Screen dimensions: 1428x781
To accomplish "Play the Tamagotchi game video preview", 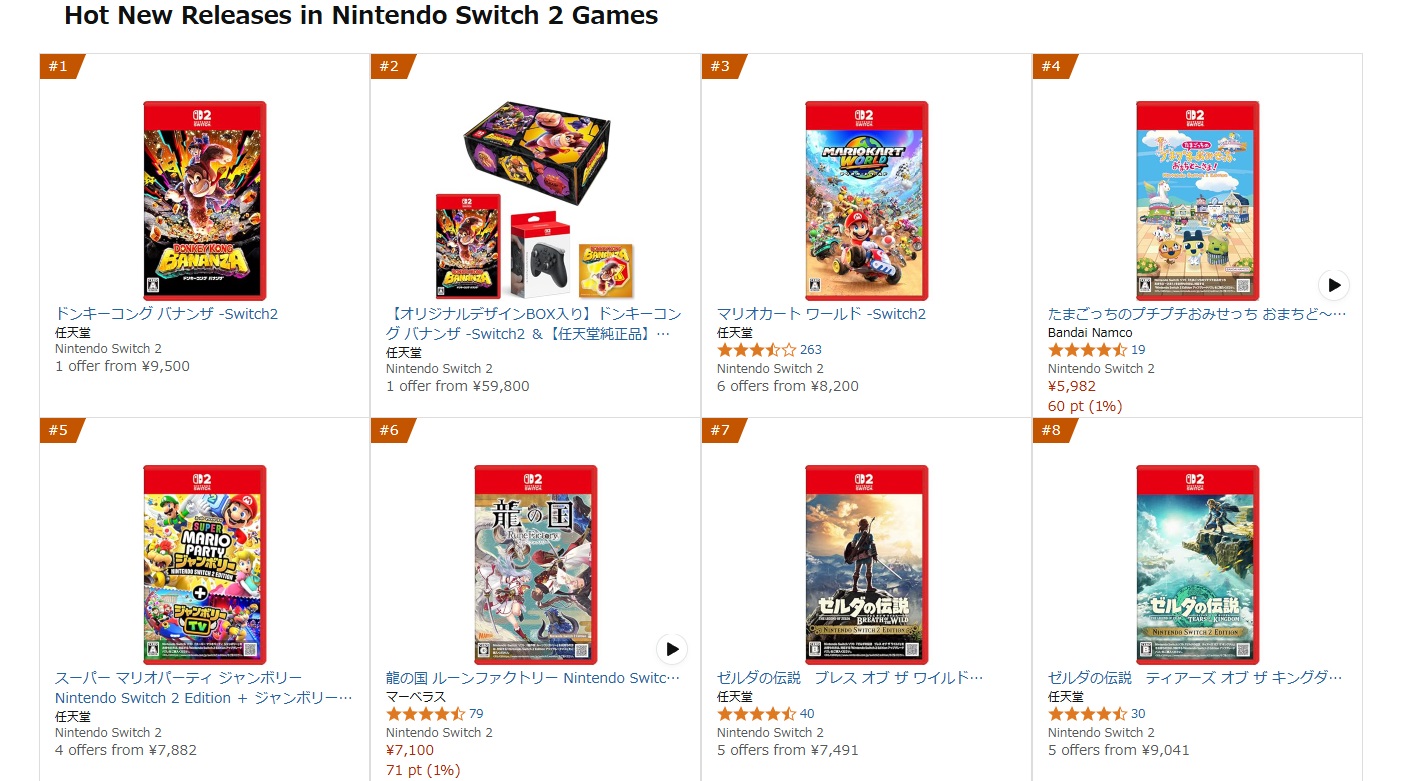I will click(x=1333, y=285).
